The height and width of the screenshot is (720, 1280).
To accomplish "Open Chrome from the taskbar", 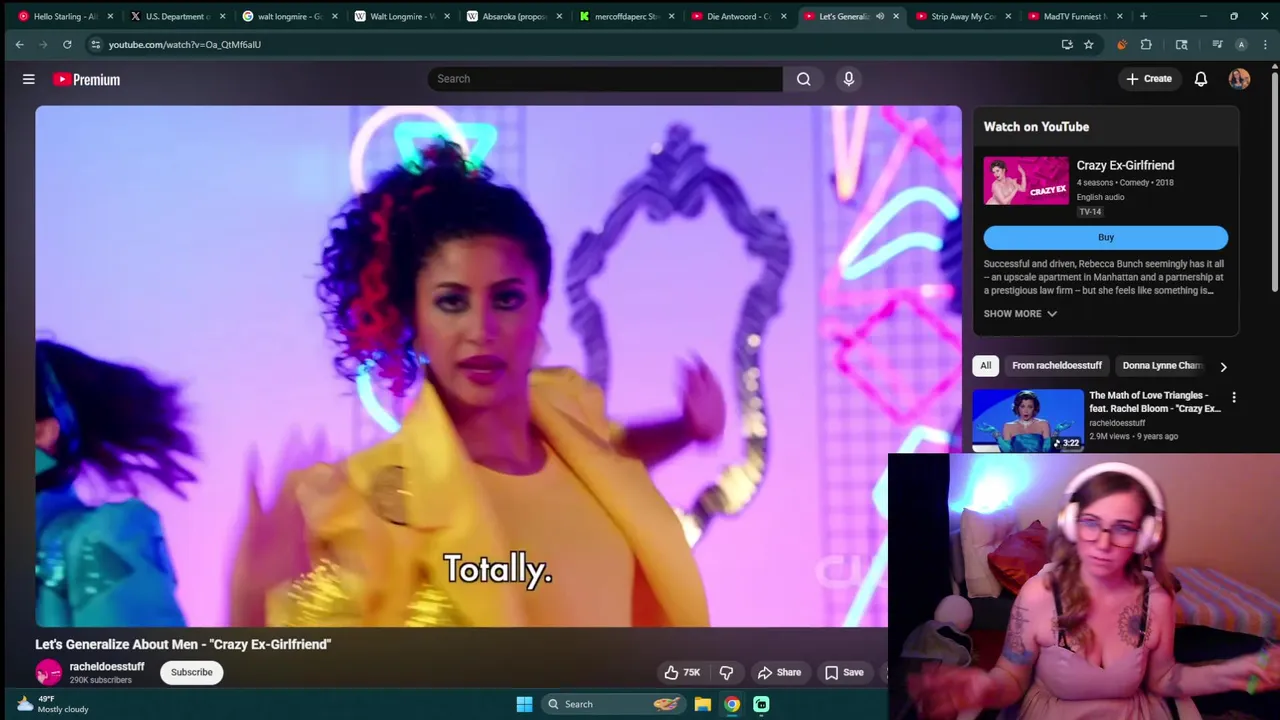I will pos(732,704).
